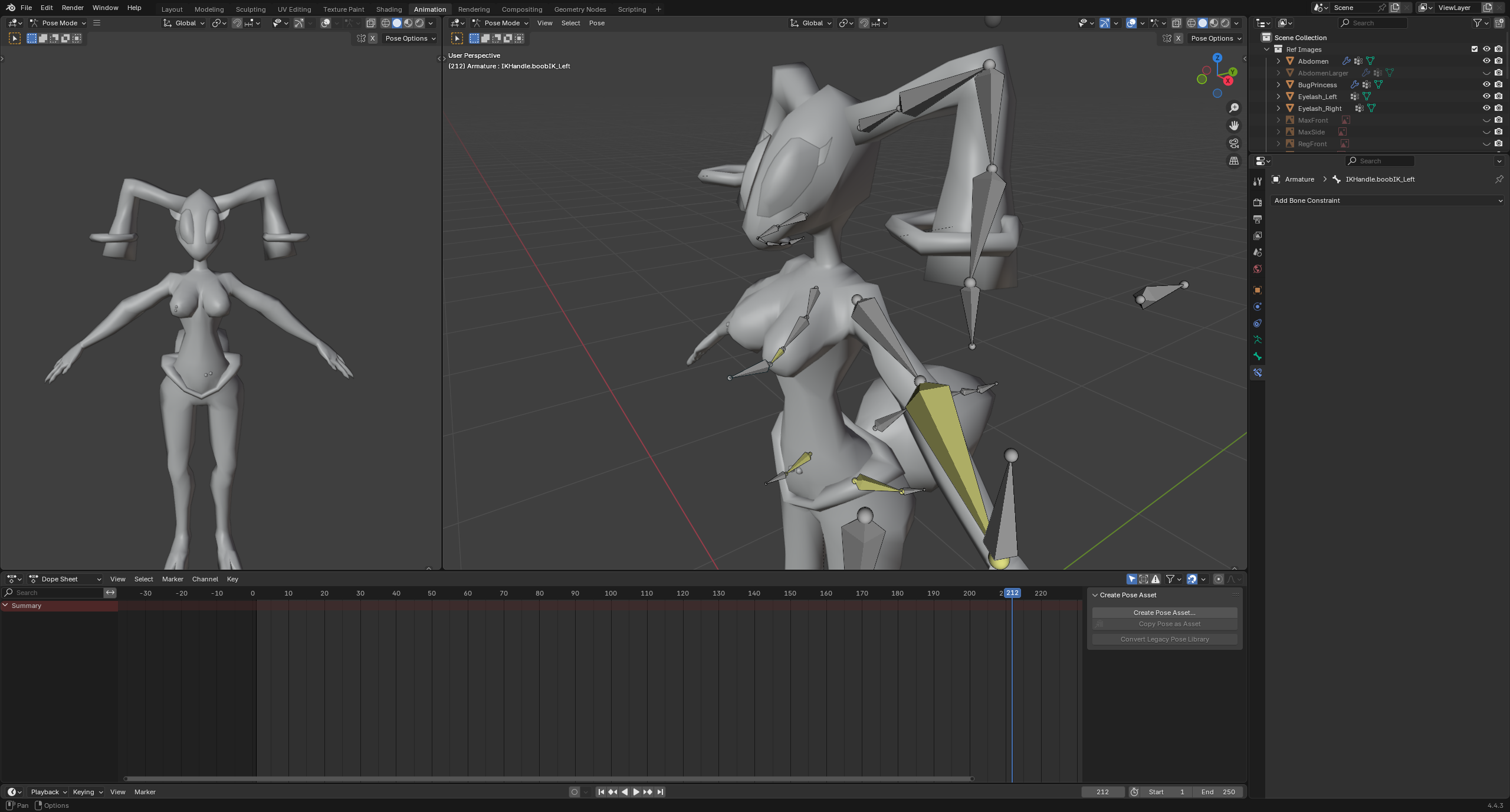Collapse the Summary channel
The width and height of the screenshot is (1510, 812).
(x=6, y=606)
